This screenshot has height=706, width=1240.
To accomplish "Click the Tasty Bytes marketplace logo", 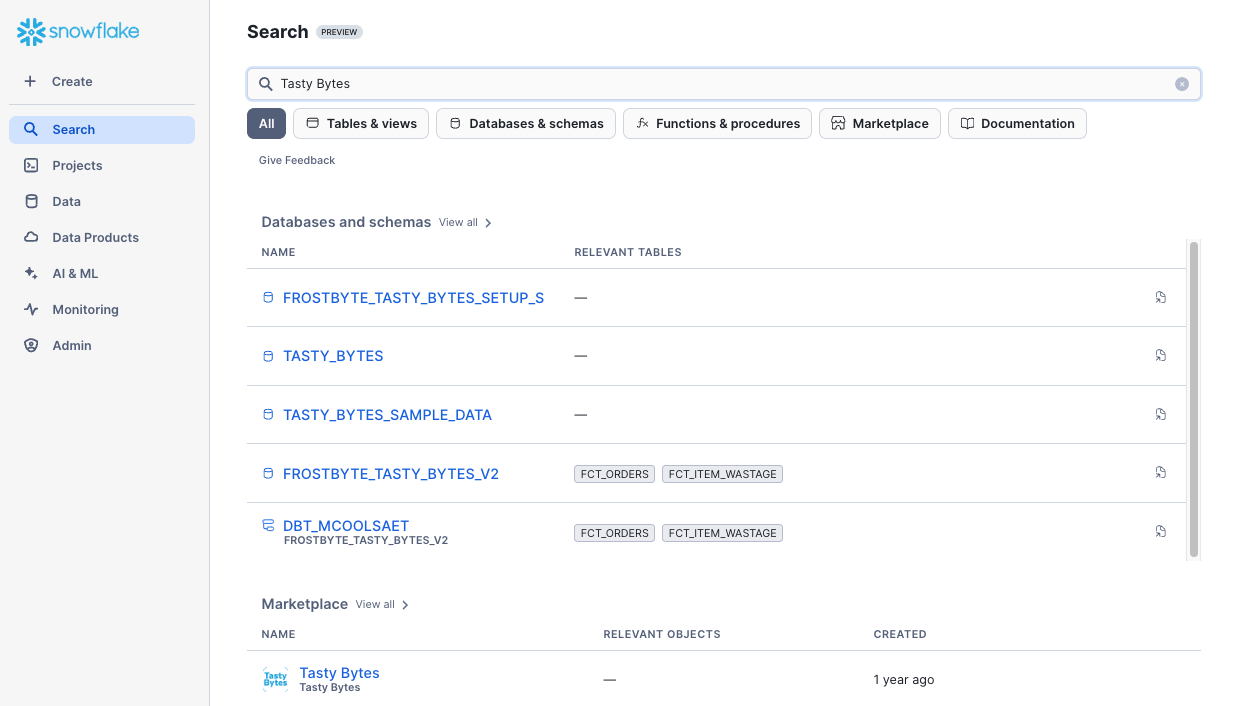I will 275,679.
